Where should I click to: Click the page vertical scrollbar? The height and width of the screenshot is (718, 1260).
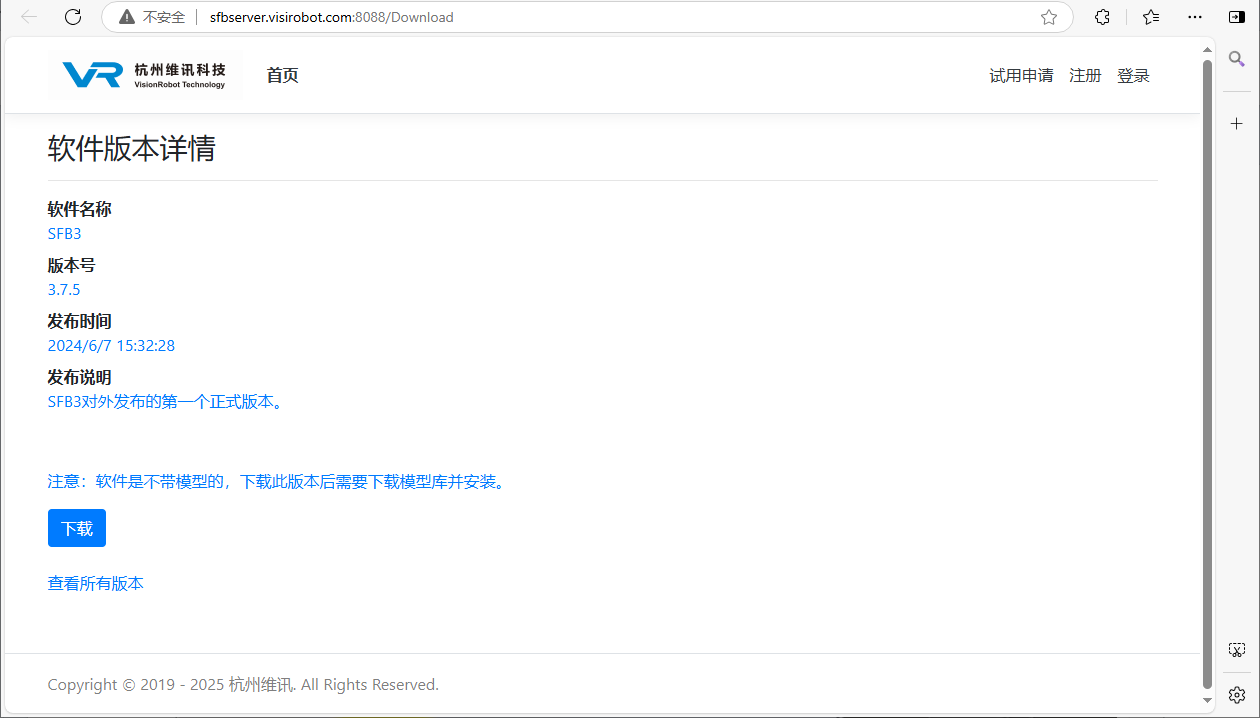click(x=1207, y=375)
